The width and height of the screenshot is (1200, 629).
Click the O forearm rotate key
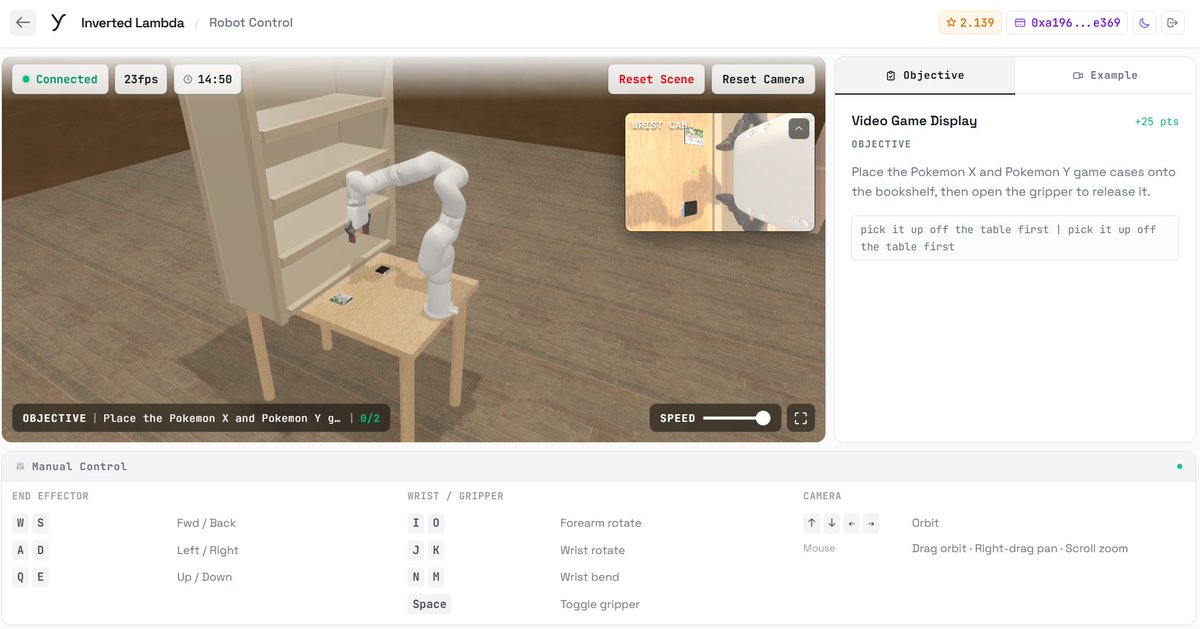click(436, 523)
